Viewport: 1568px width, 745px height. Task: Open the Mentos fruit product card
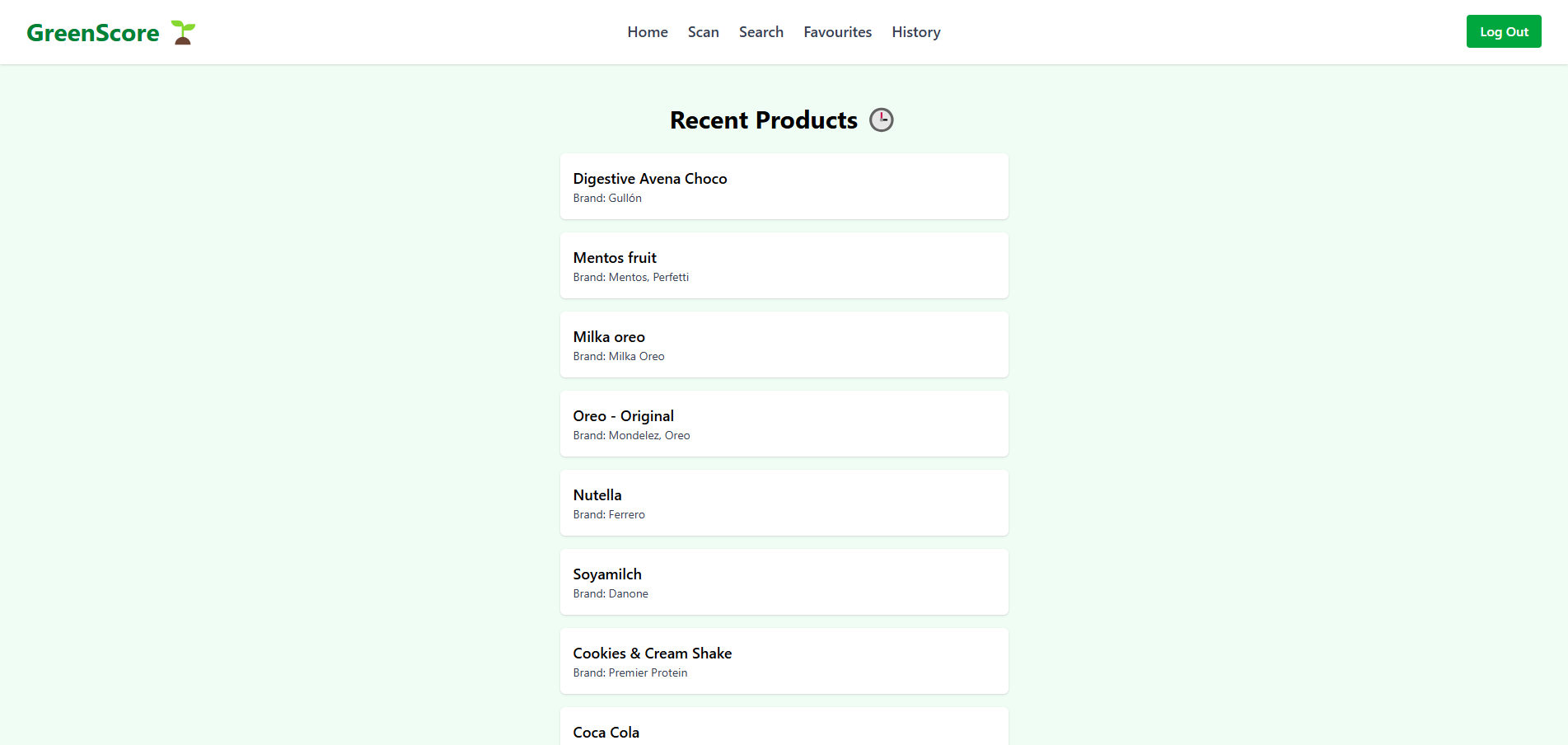point(784,265)
